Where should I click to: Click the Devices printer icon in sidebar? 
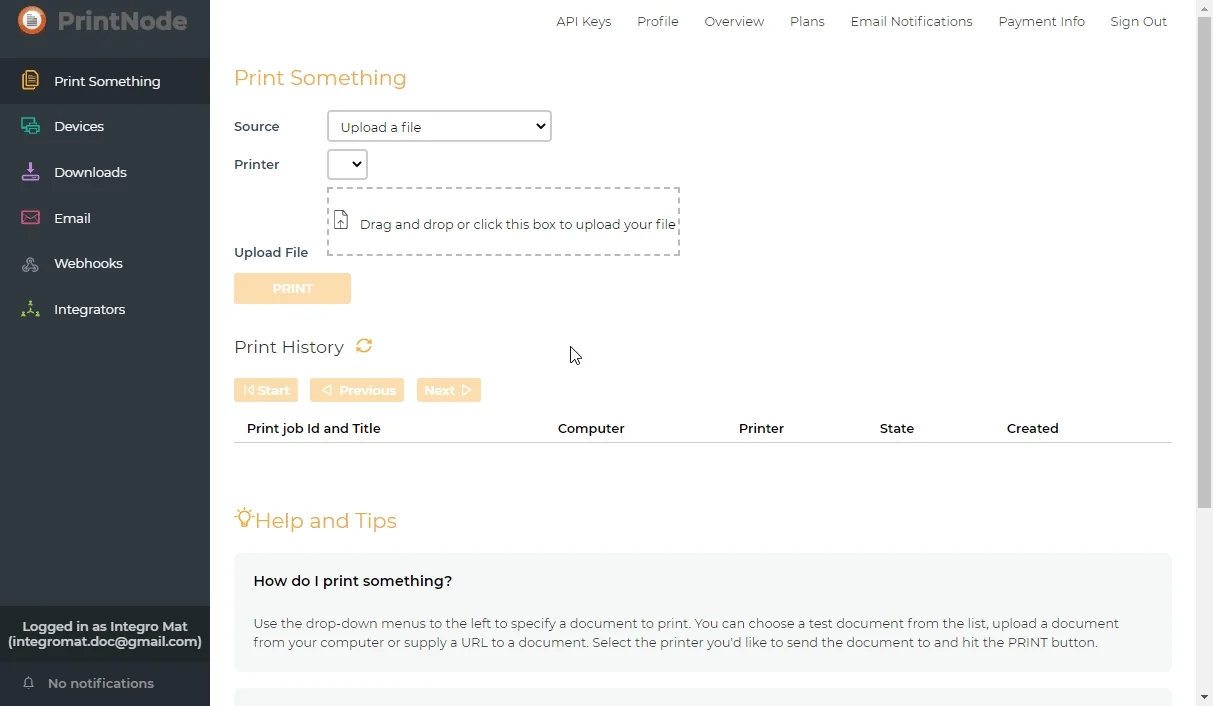pyautogui.click(x=31, y=126)
